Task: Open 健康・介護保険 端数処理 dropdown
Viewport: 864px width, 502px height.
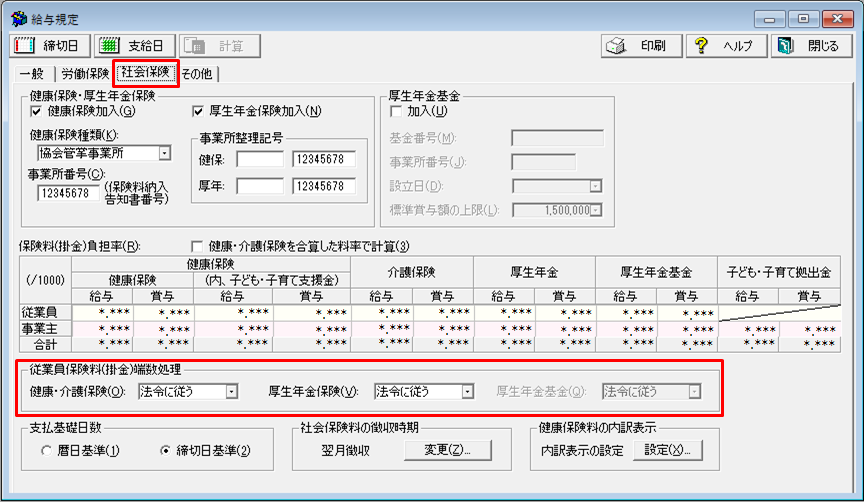Action: (231, 392)
